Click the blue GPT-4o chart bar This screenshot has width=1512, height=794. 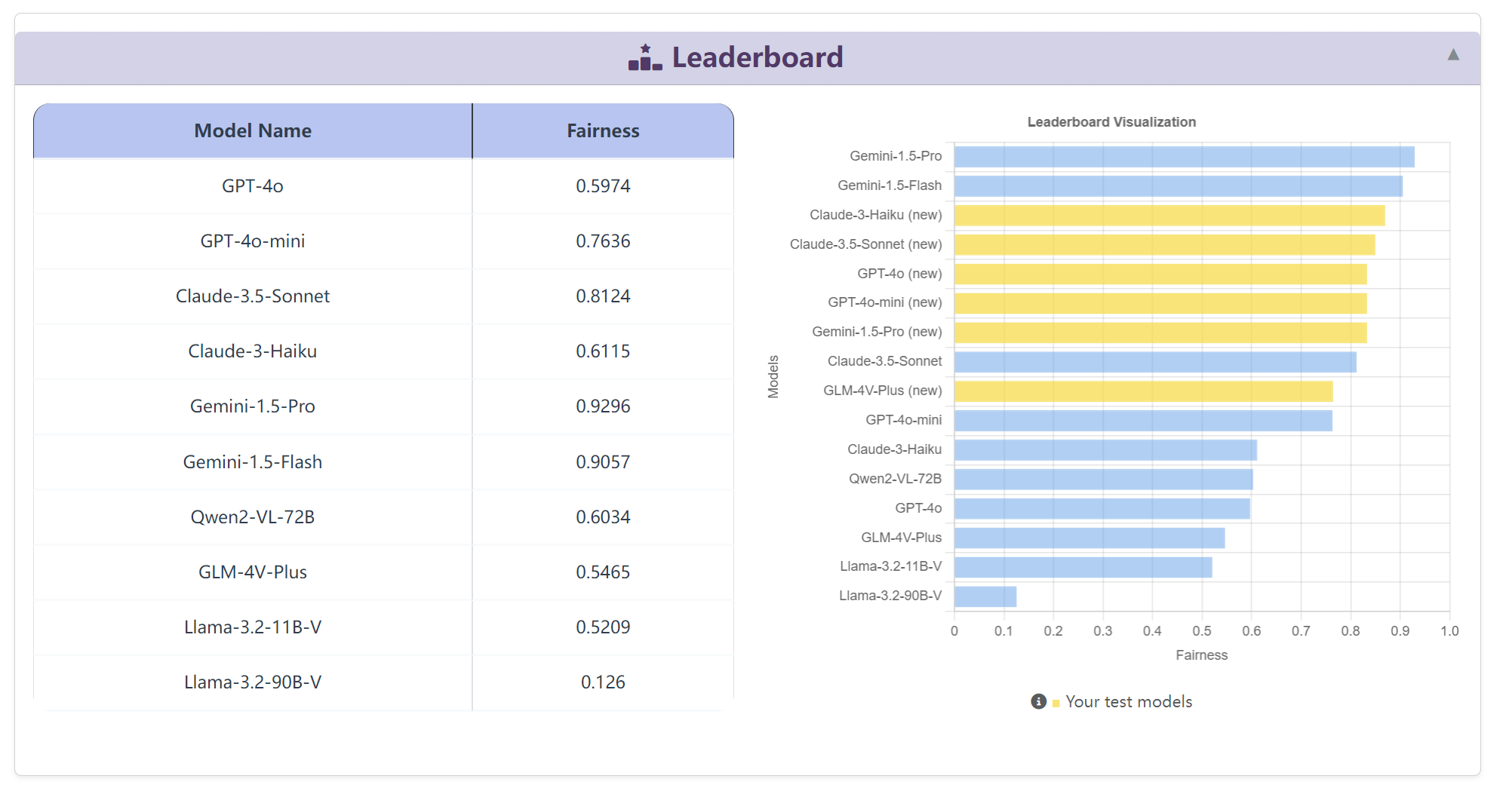1102,509
